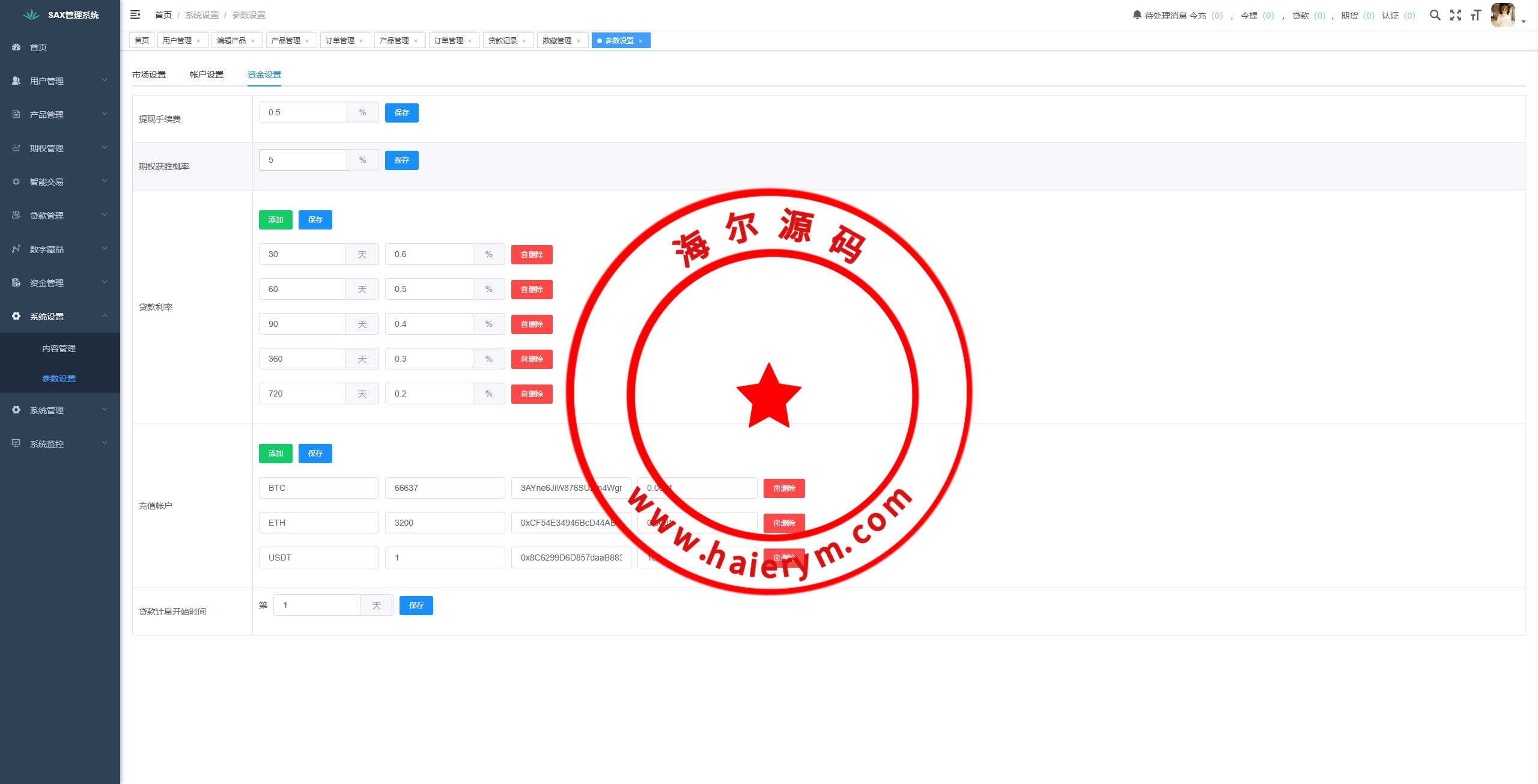Save the 提现手续费 value
Screen dimensions: 1538x784
(x=401, y=113)
